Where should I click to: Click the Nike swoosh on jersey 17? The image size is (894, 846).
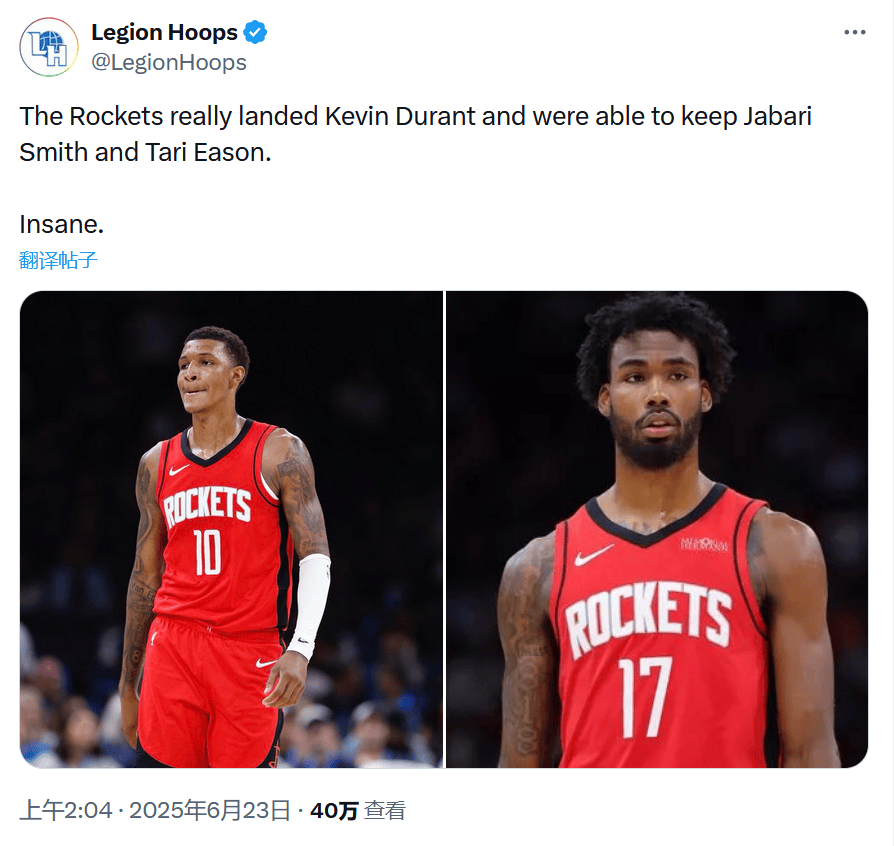click(x=594, y=555)
